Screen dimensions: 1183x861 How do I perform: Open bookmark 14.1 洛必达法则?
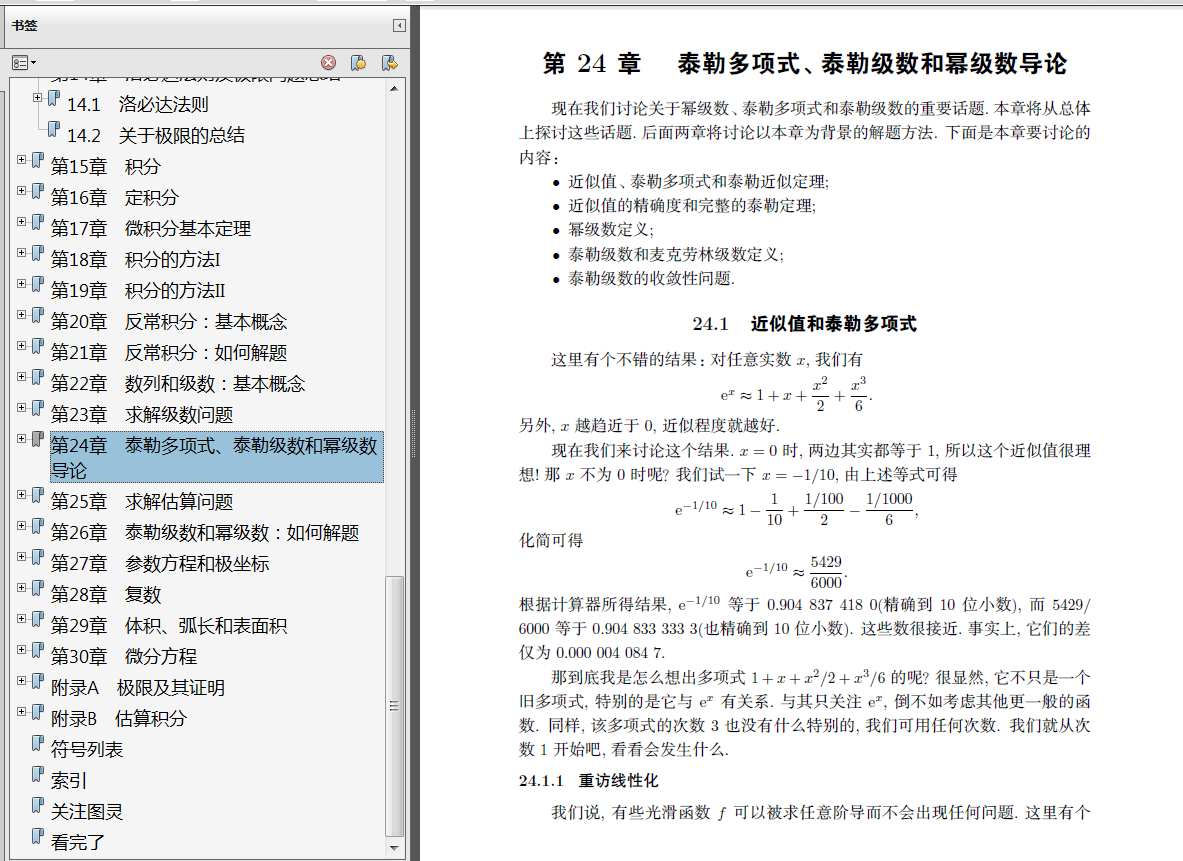(x=137, y=105)
